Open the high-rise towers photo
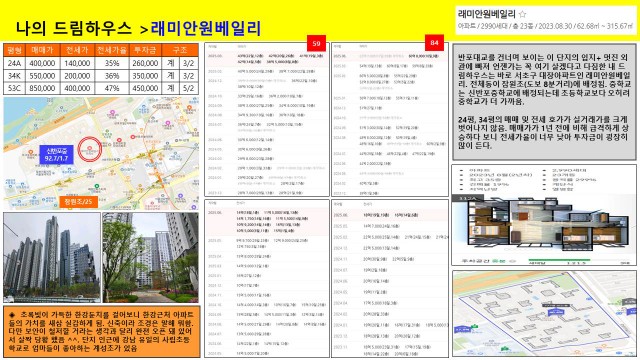Viewport: 640px width, 360px height. click(52, 257)
